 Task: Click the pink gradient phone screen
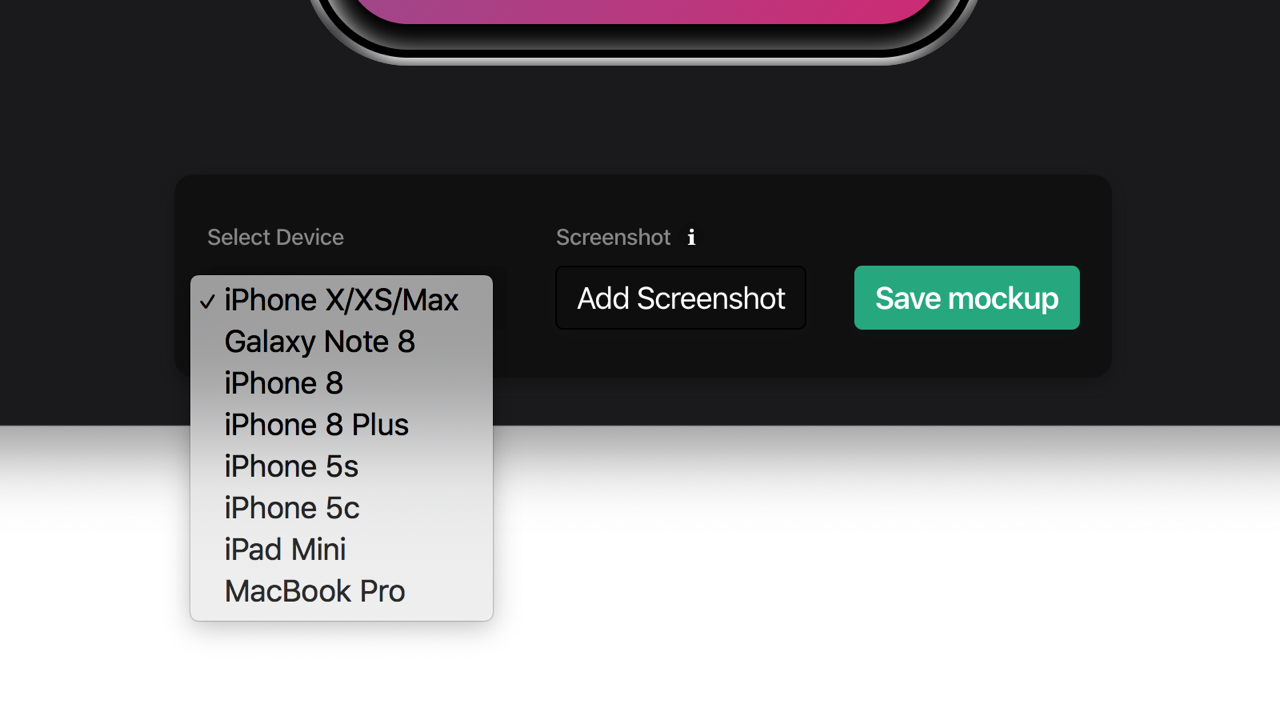pos(645,10)
